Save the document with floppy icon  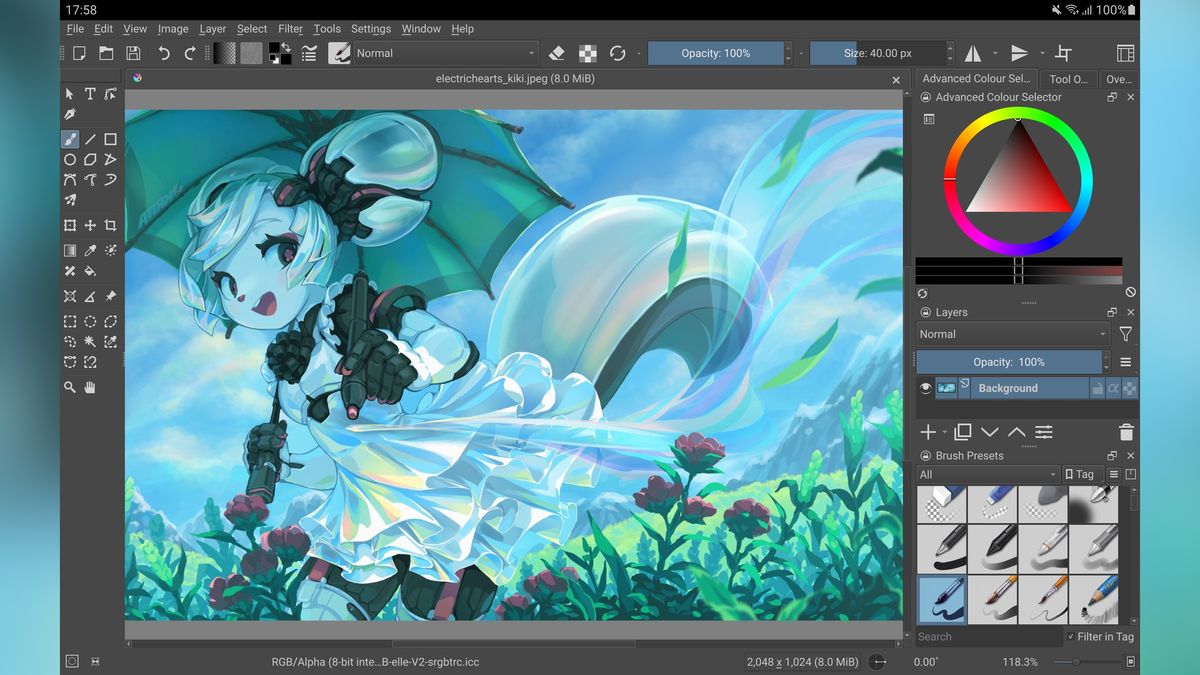pos(133,53)
